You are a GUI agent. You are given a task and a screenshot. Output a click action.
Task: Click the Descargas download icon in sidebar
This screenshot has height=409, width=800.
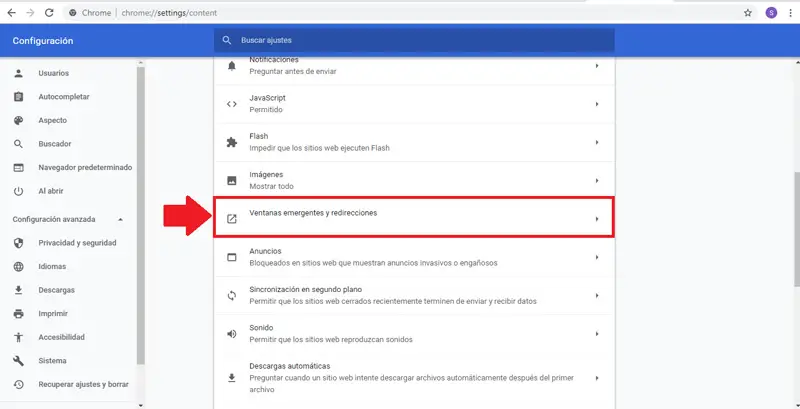(x=18, y=290)
